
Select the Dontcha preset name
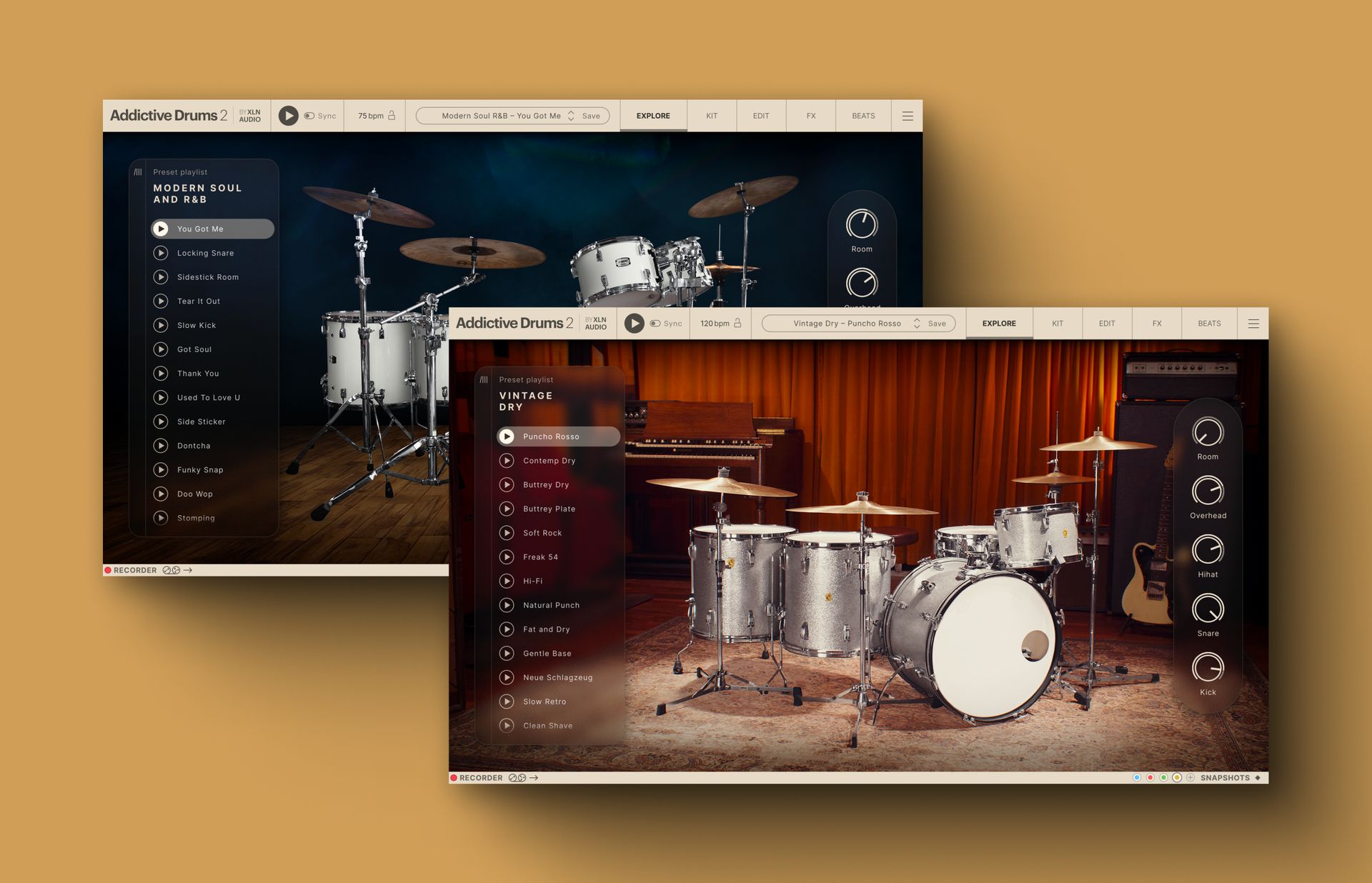(x=194, y=446)
